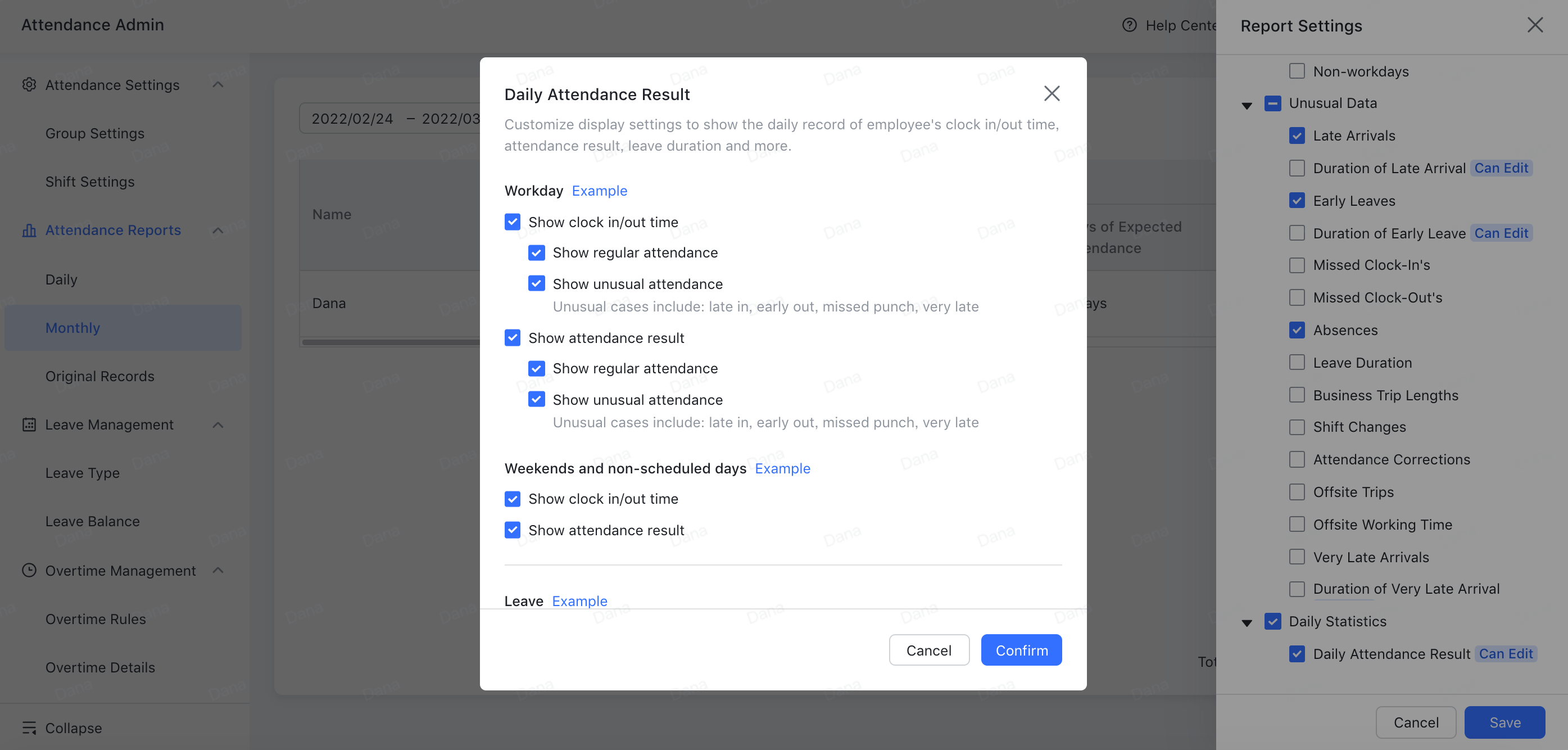Click the Help Center question mark icon
This screenshot has height=750, width=1568.
pyautogui.click(x=1129, y=25)
